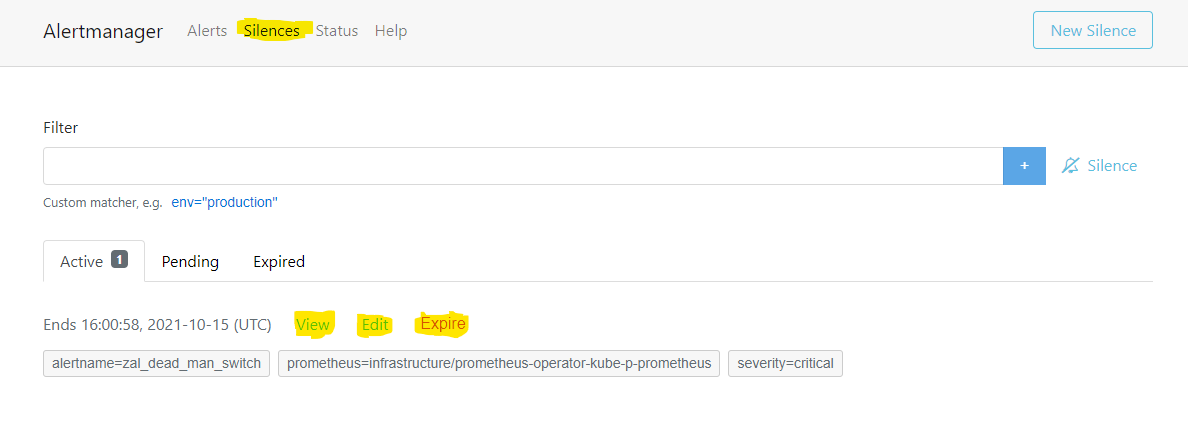Click the alertname=zal_dead_man_switch label

click(x=156, y=363)
